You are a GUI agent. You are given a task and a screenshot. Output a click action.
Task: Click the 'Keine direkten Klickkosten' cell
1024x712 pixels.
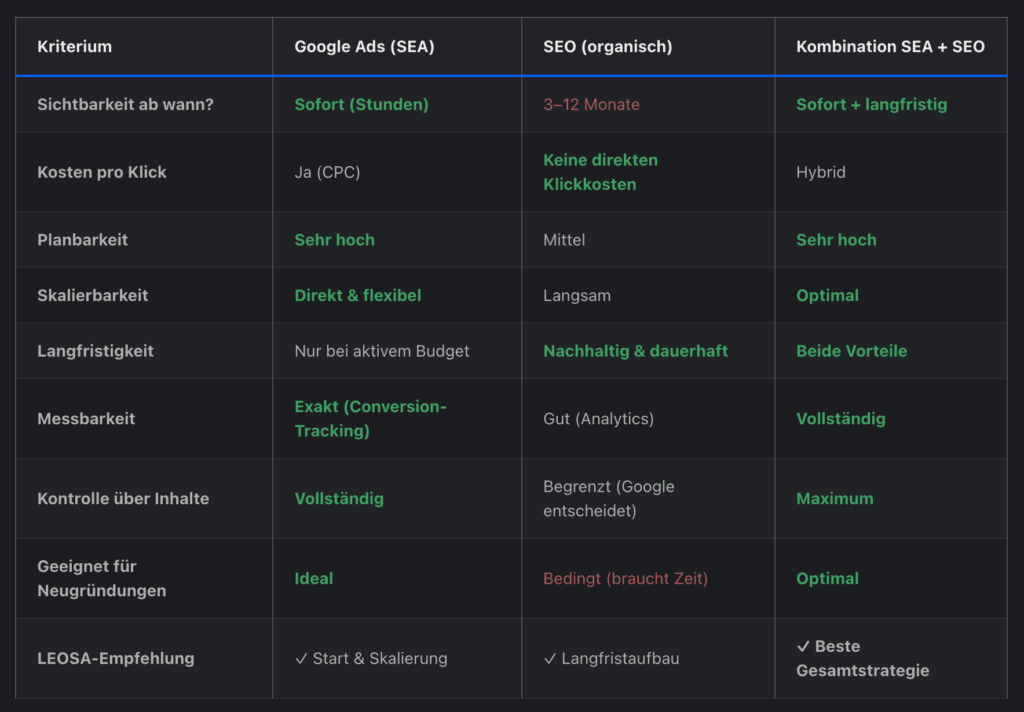[x=600, y=172]
